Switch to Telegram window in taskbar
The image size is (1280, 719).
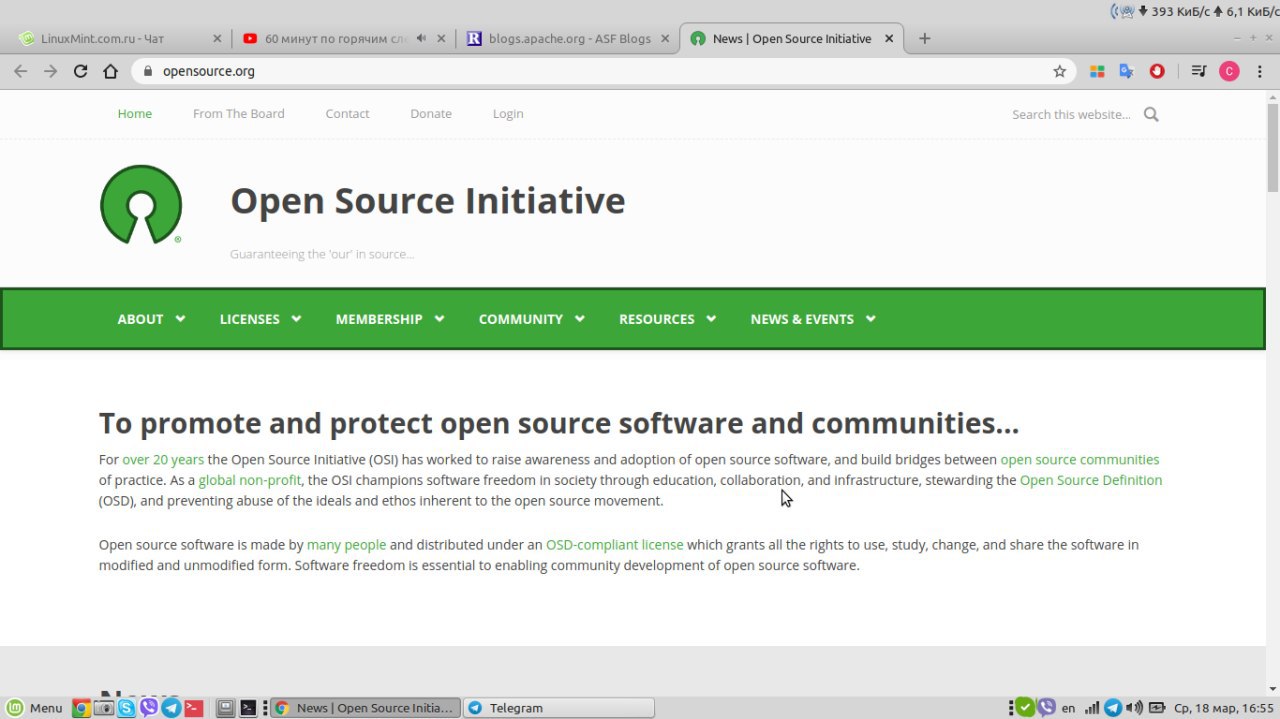click(559, 708)
